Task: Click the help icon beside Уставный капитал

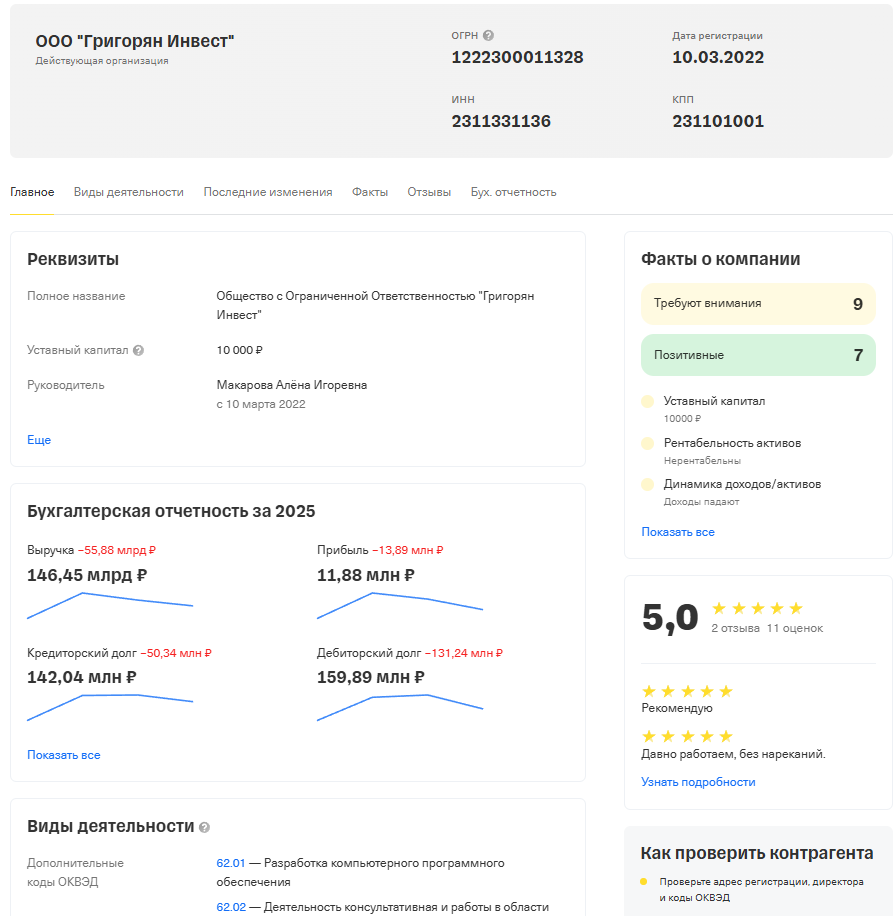Action: [138, 351]
